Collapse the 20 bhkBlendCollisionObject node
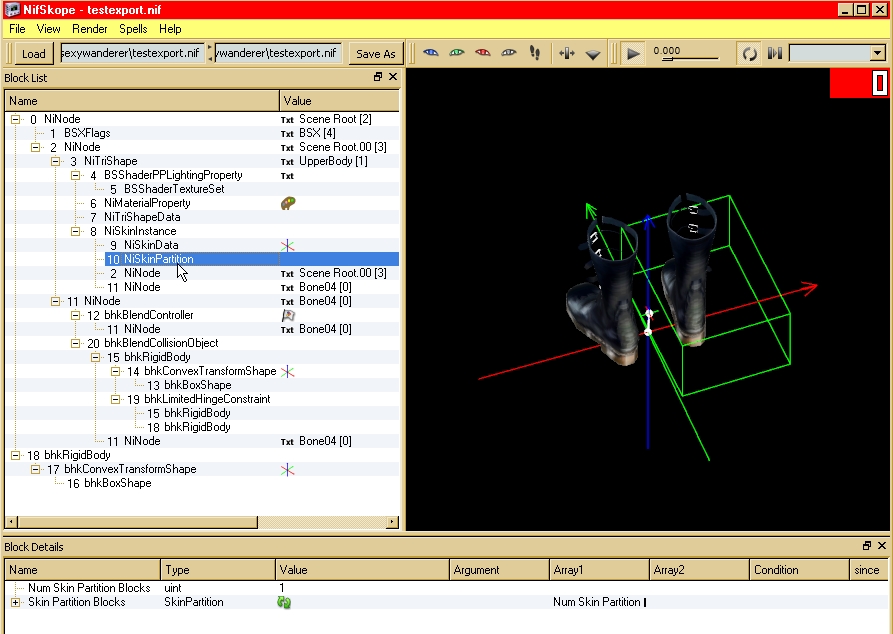The image size is (893, 634). coord(75,343)
